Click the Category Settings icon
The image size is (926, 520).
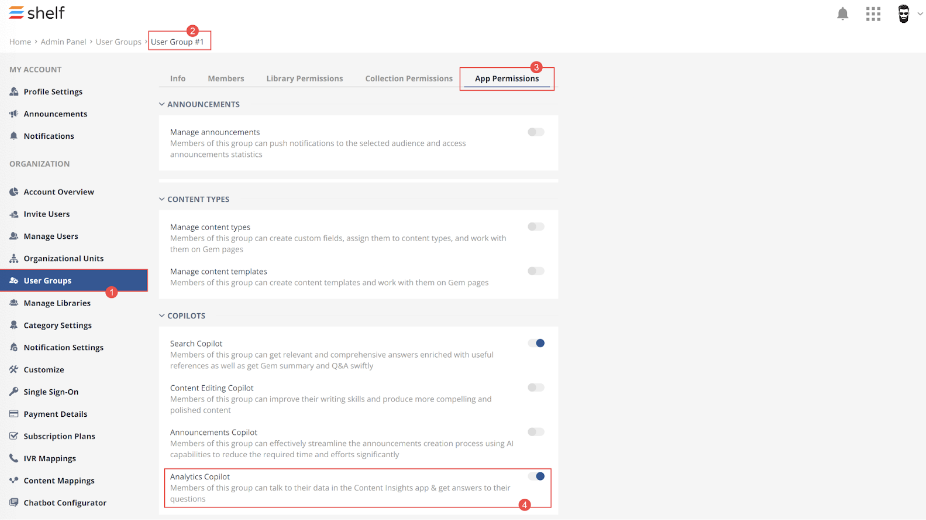(x=14, y=325)
